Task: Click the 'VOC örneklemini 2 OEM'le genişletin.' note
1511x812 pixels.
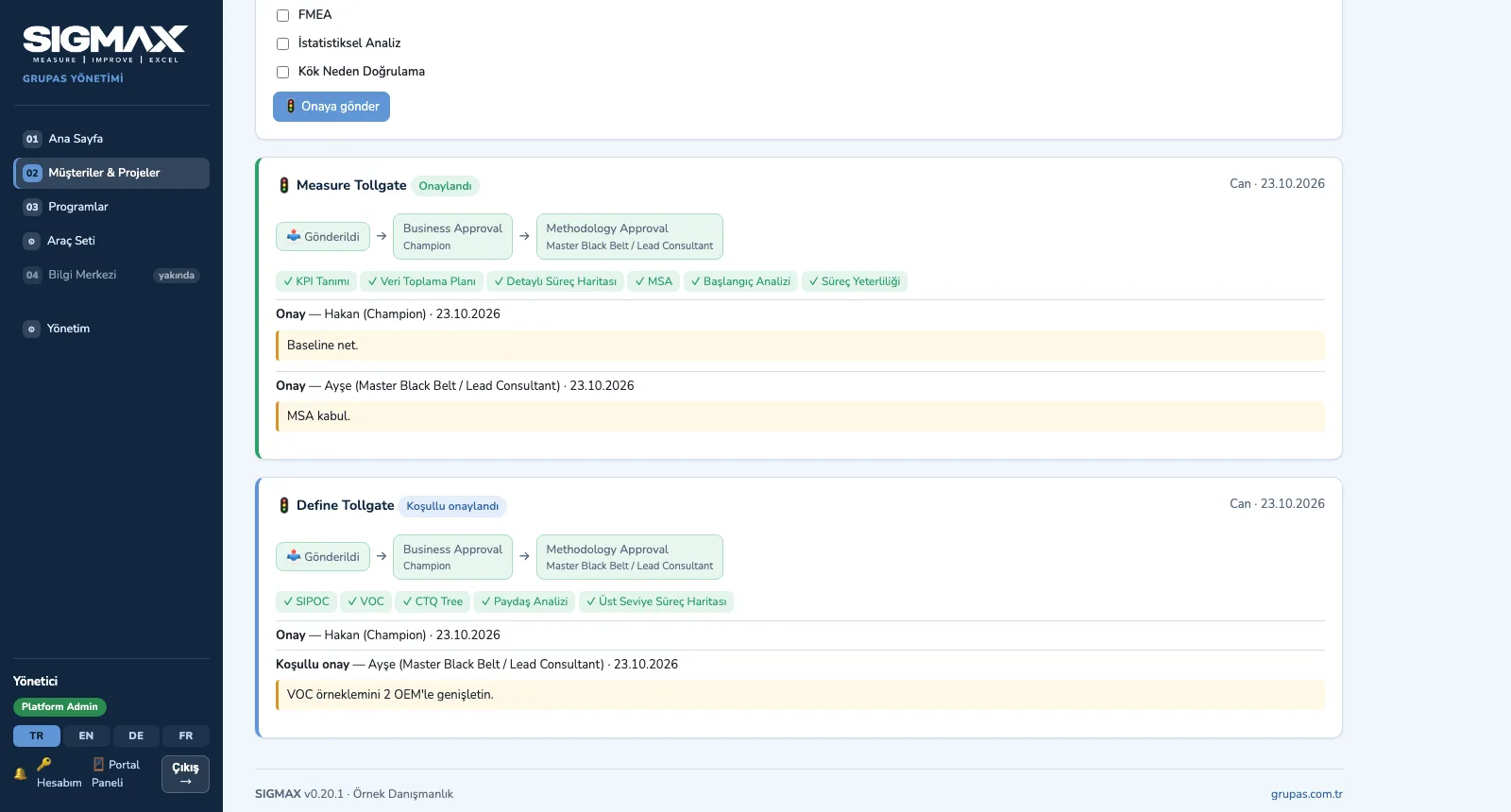Action: tap(801, 695)
